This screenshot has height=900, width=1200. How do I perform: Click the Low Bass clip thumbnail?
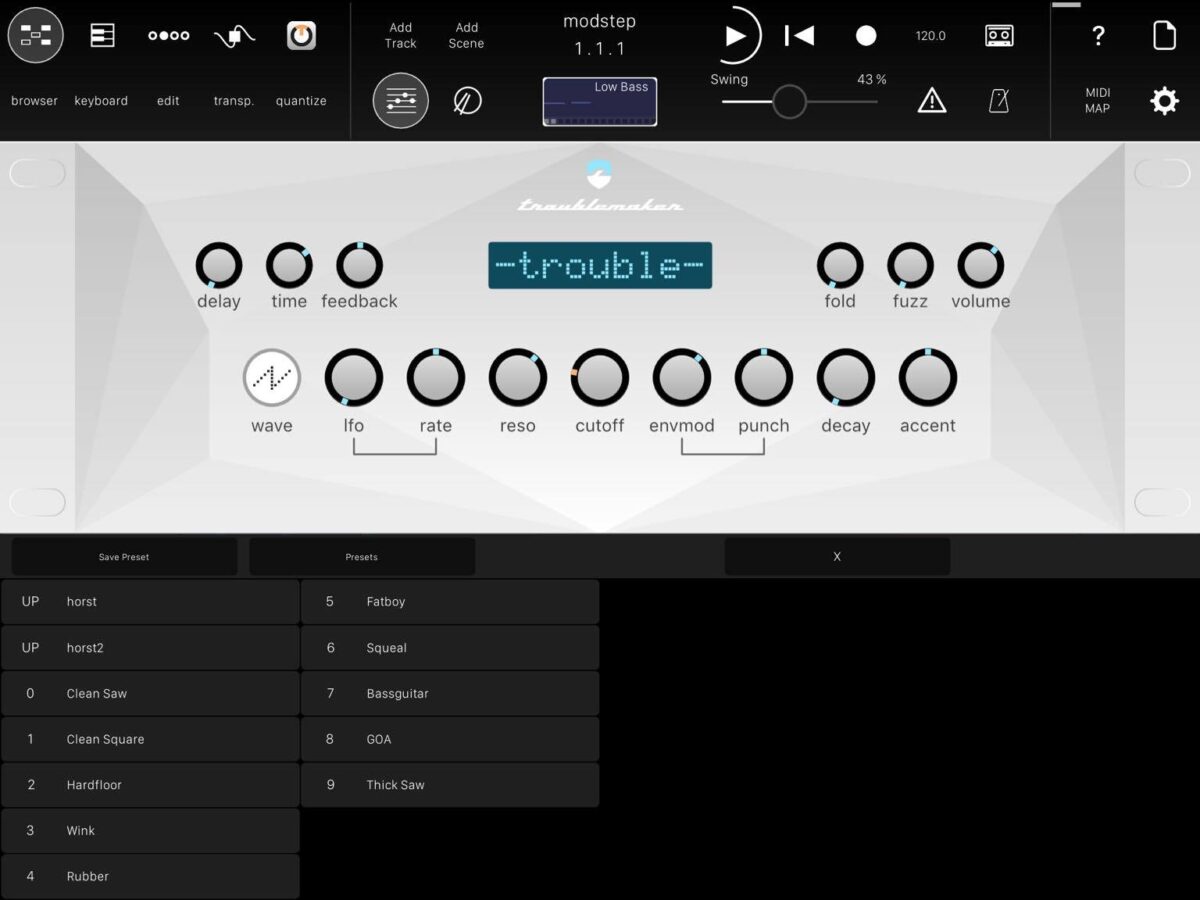pos(600,102)
